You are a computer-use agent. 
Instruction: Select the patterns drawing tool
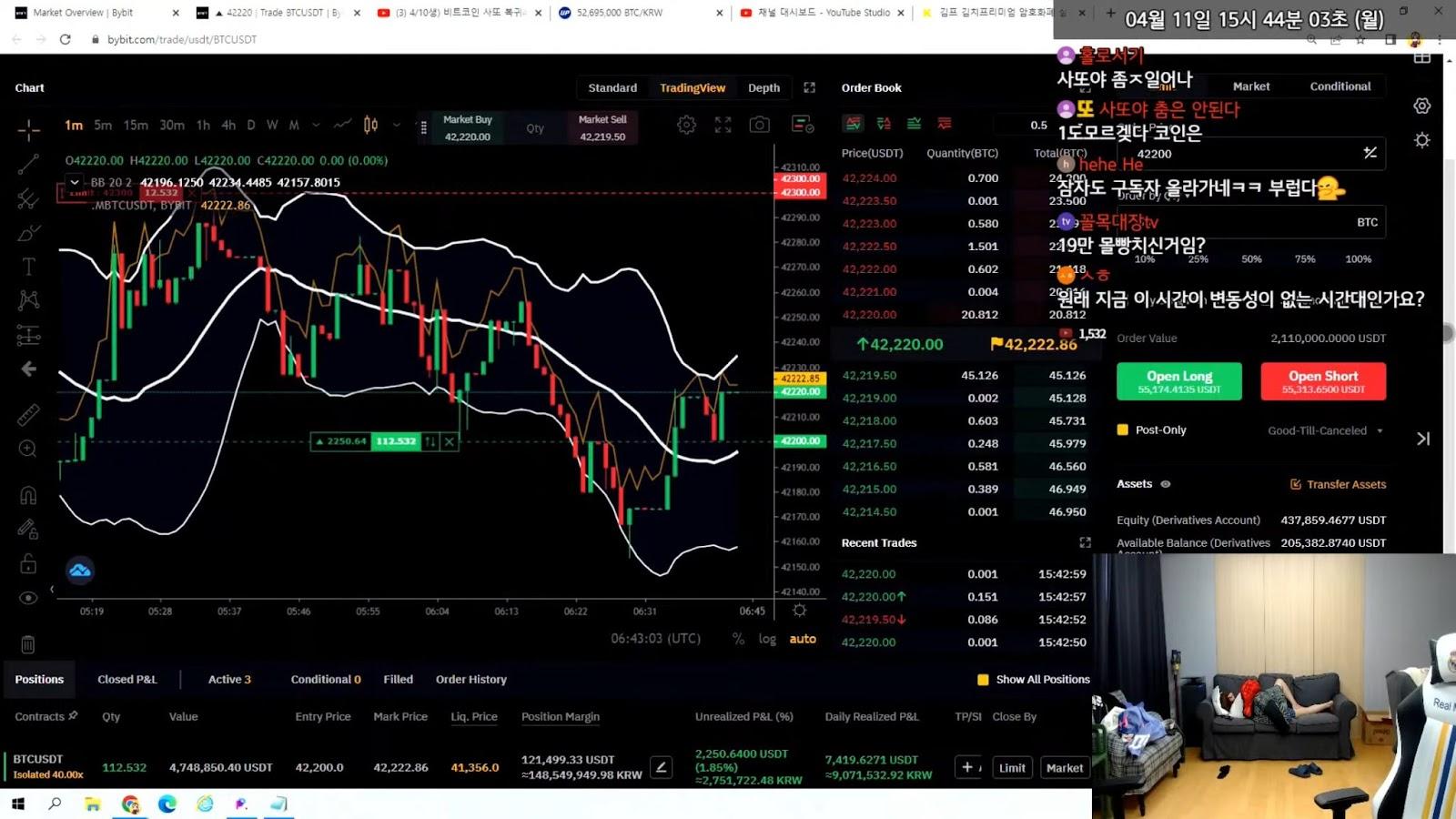pyautogui.click(x=28, y=300)
